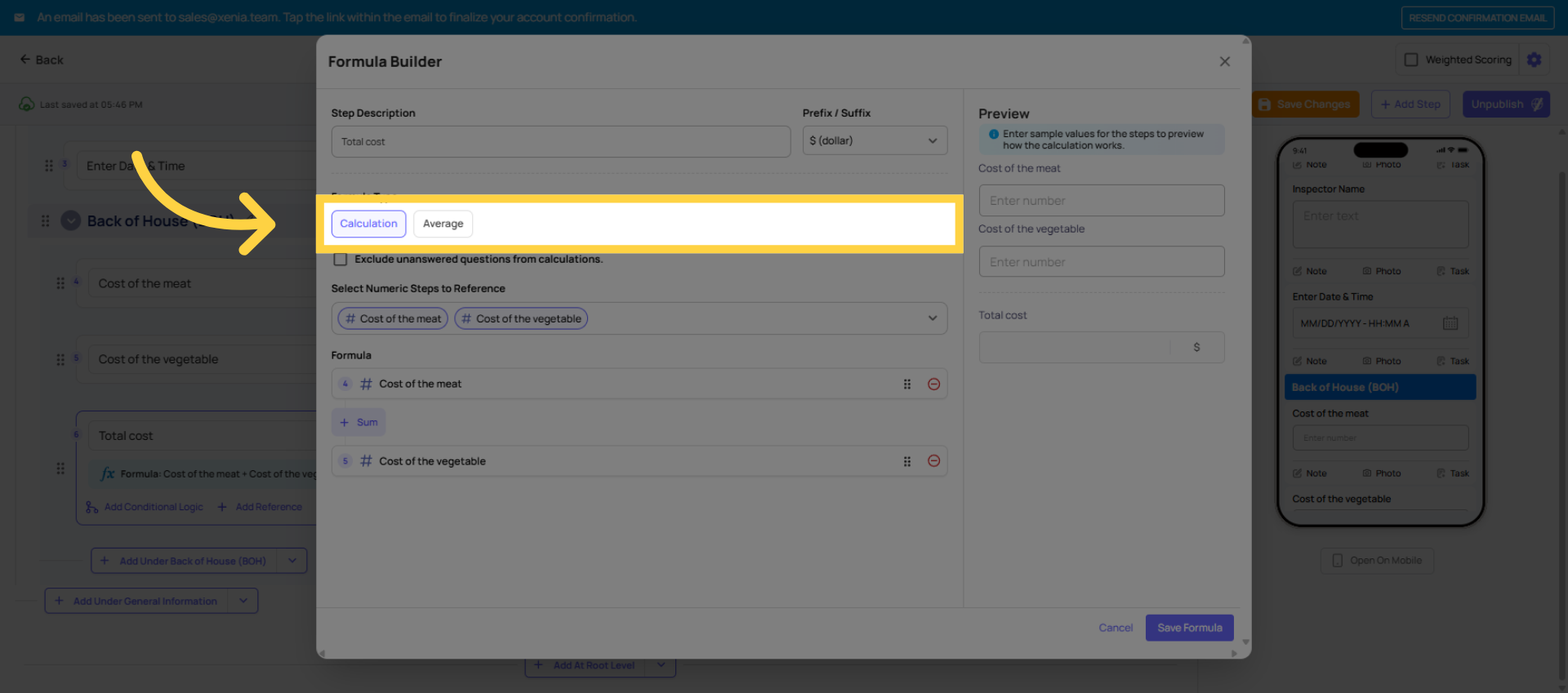The image size is (1568, 693).
Task: Grab drag handle of Cost of the meat formula row
Action: 906,384
